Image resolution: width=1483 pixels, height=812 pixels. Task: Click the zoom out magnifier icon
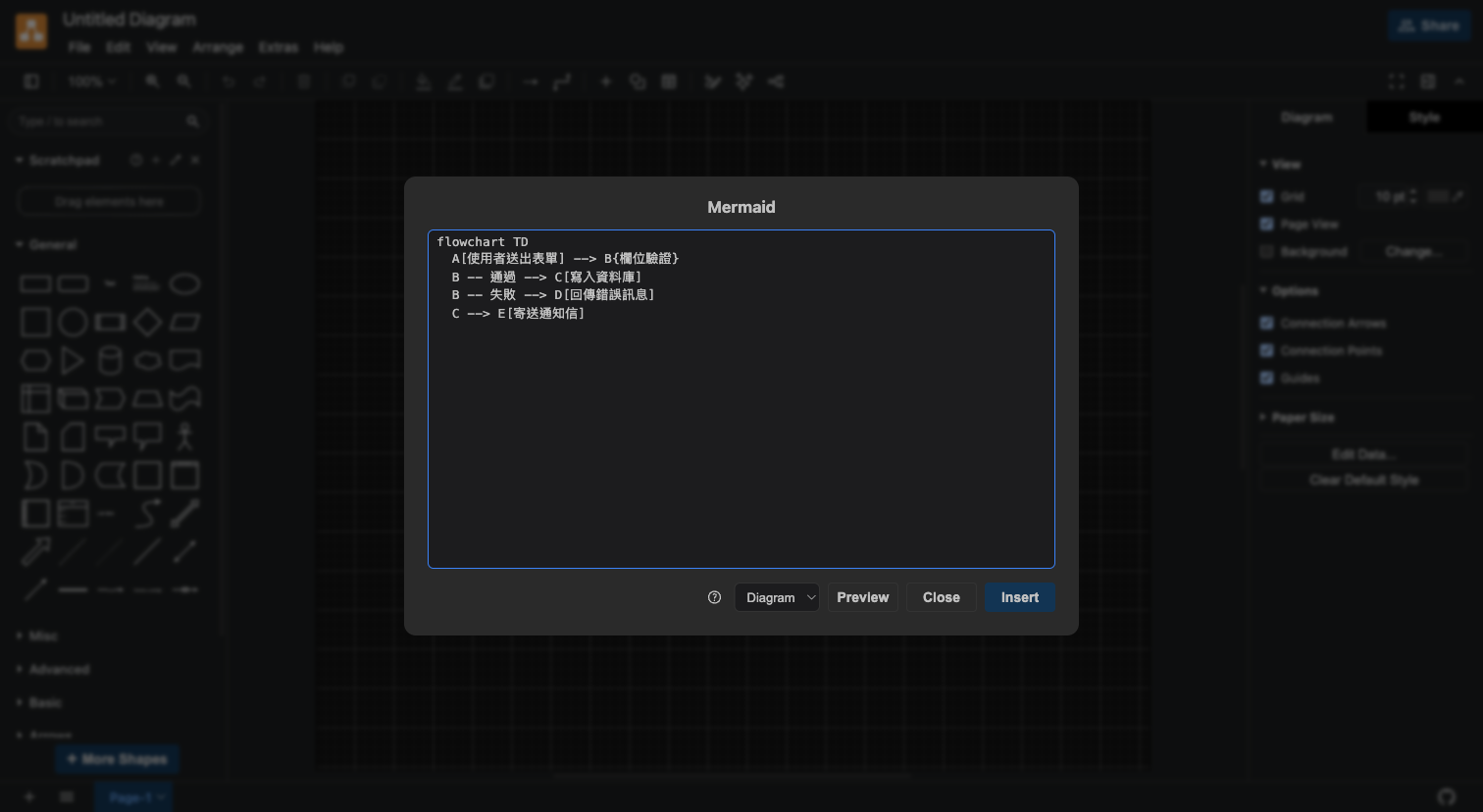pyautogui.click(x=184, y=81)
